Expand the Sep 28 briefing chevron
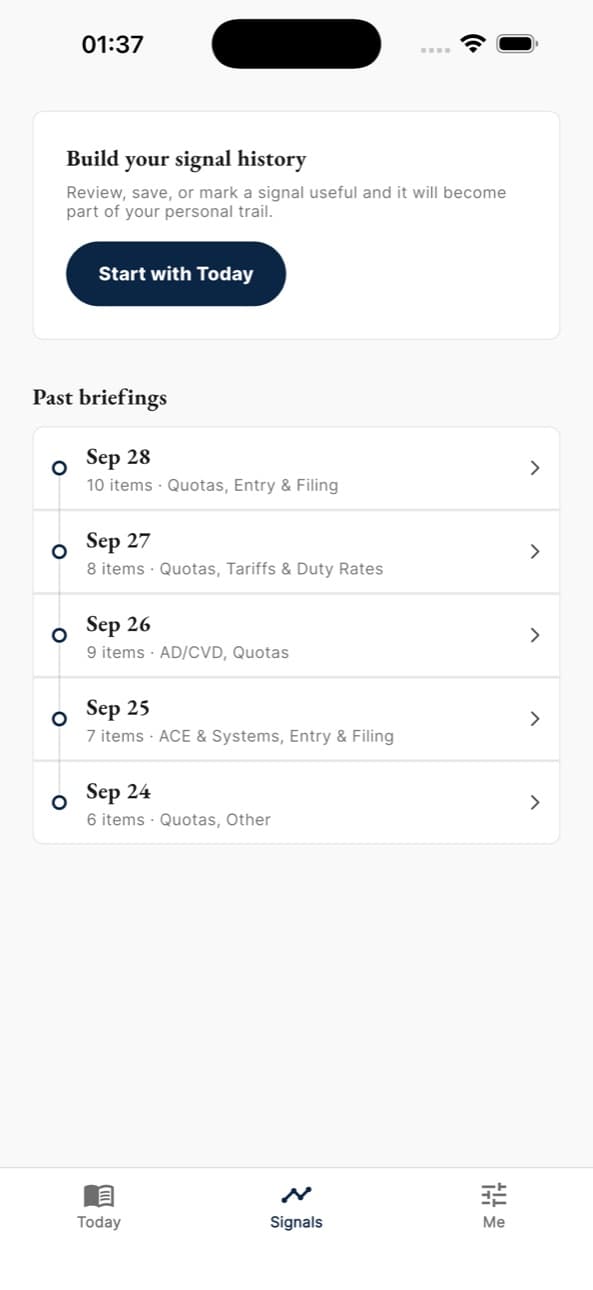This screenshot has height=1290, width=593. click(x=535, y=468)
